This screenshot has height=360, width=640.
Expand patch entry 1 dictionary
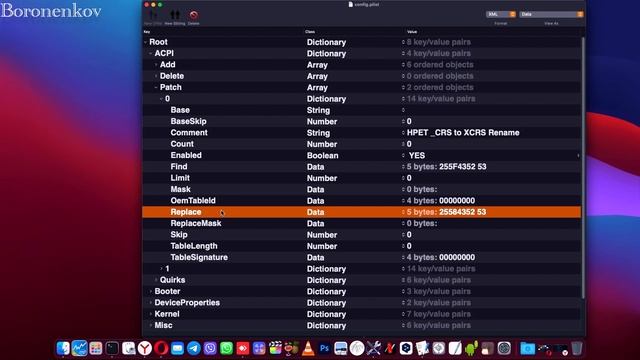coord(161,269)
